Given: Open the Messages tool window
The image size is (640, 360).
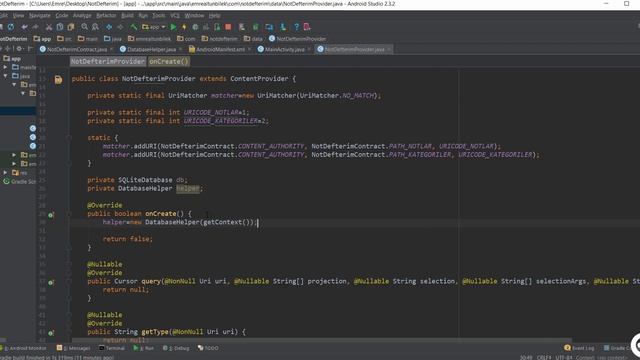Looking at the screenshot, I should (74, 348).
